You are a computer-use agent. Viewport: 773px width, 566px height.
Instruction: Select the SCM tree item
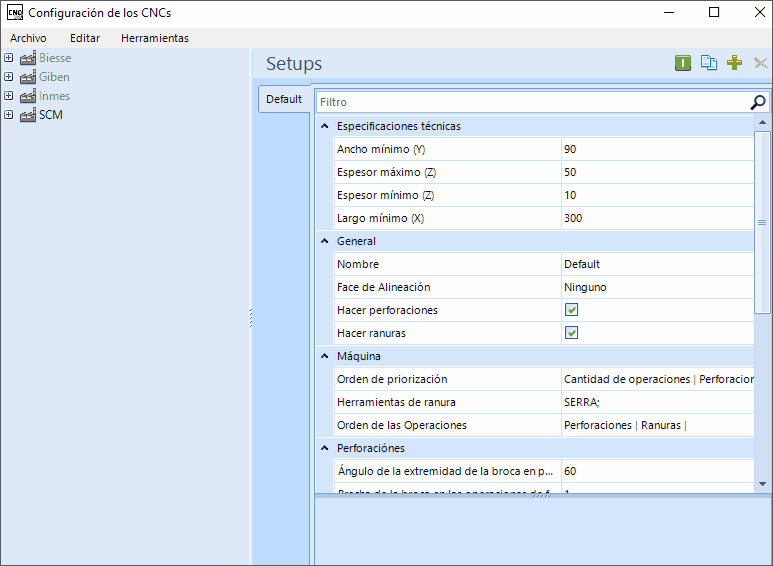tap(51, 115)
